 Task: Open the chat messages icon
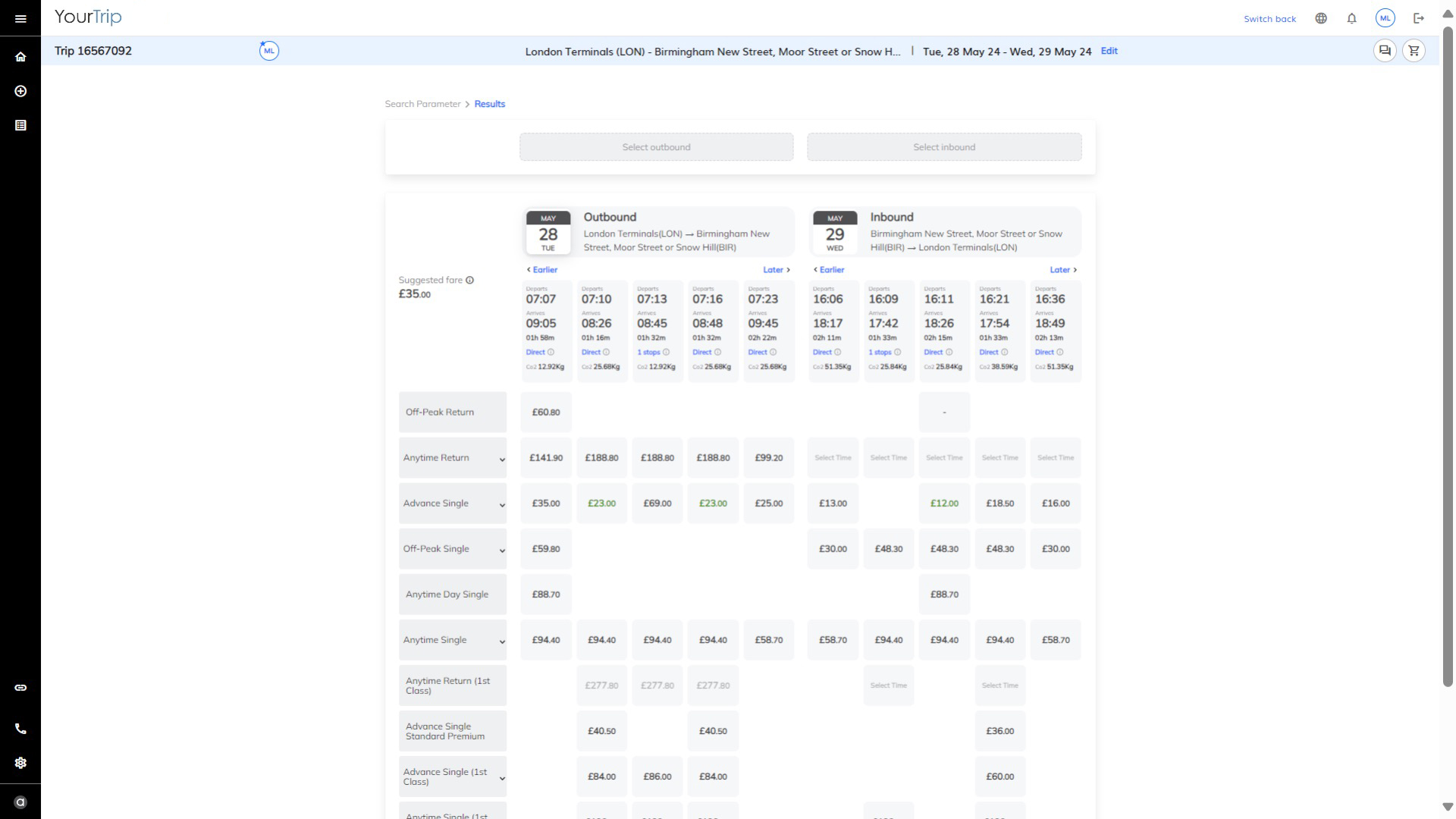pos(1385,51)
